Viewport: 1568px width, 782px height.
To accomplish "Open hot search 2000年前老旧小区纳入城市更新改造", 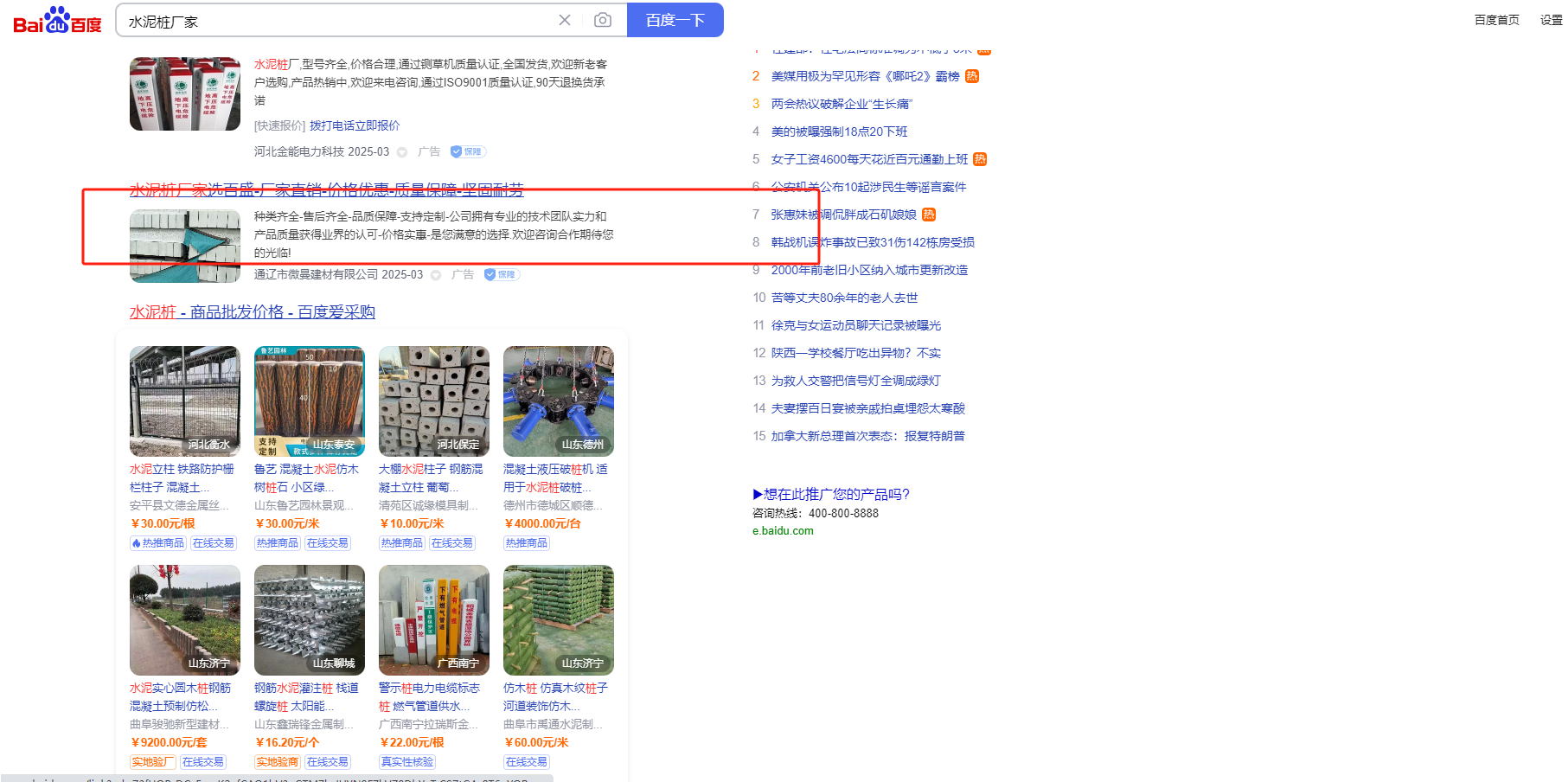I will pos(870,270).
